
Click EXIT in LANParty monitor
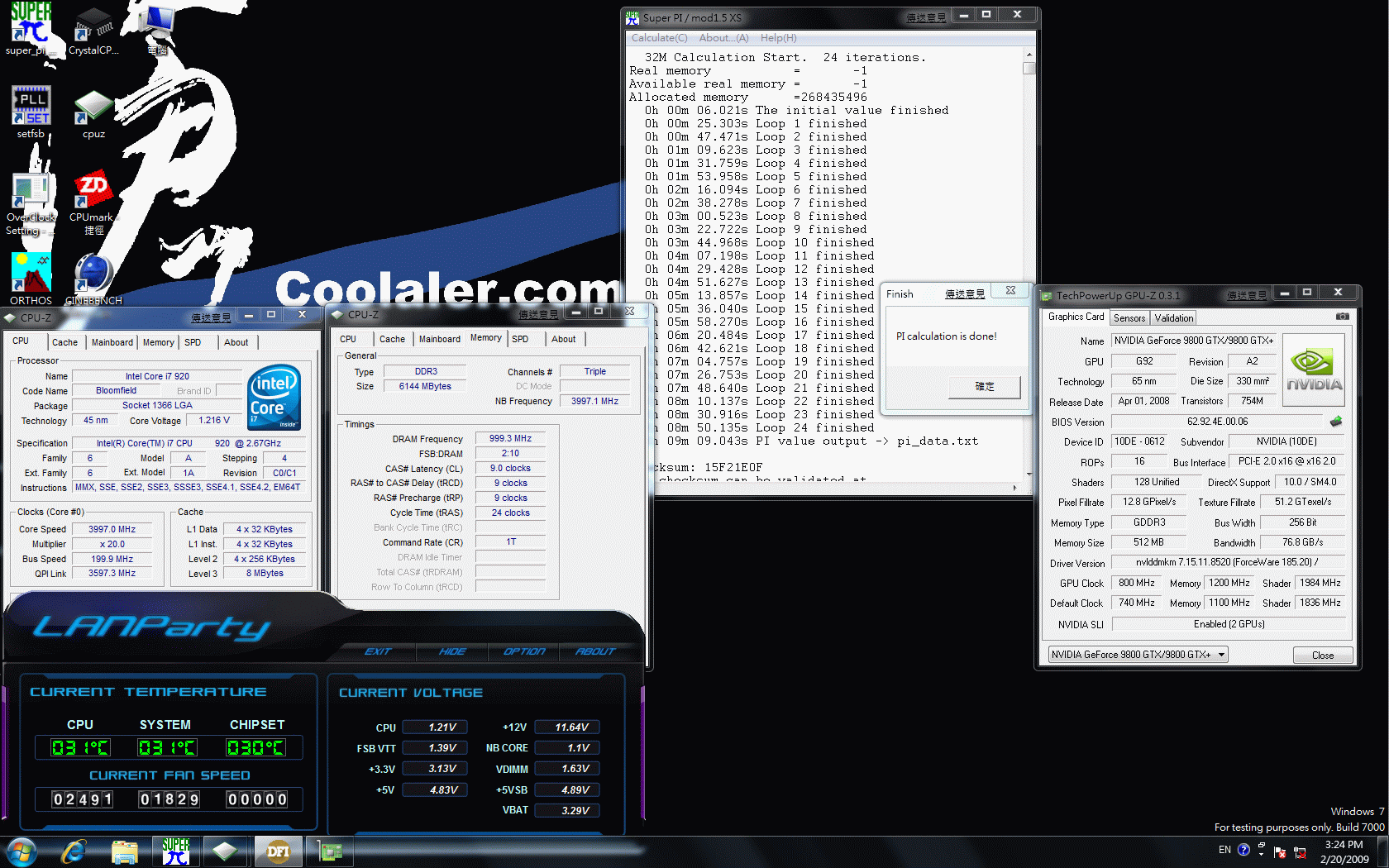378,651
